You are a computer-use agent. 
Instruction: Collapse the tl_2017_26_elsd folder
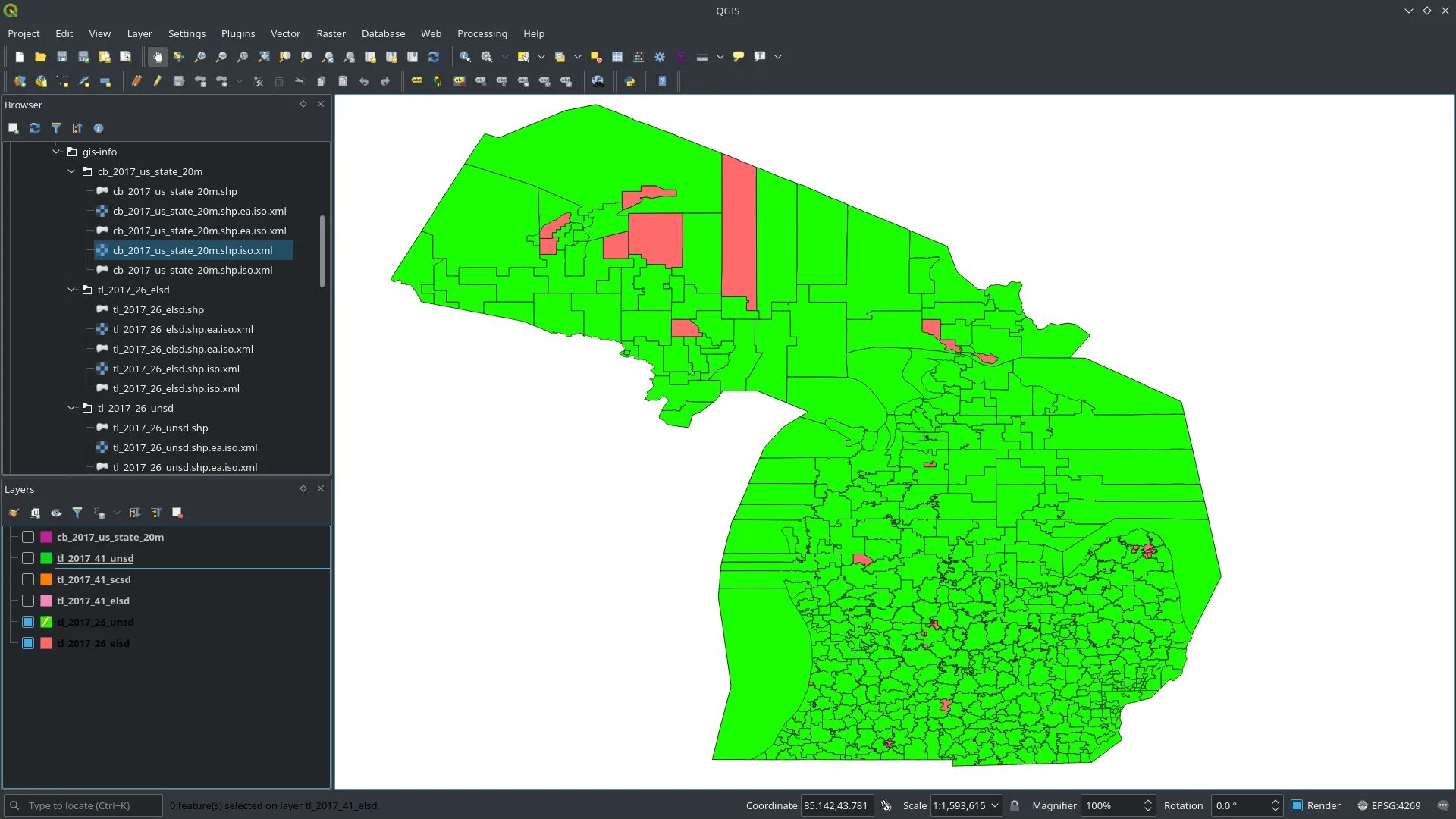tap(71, 290)
